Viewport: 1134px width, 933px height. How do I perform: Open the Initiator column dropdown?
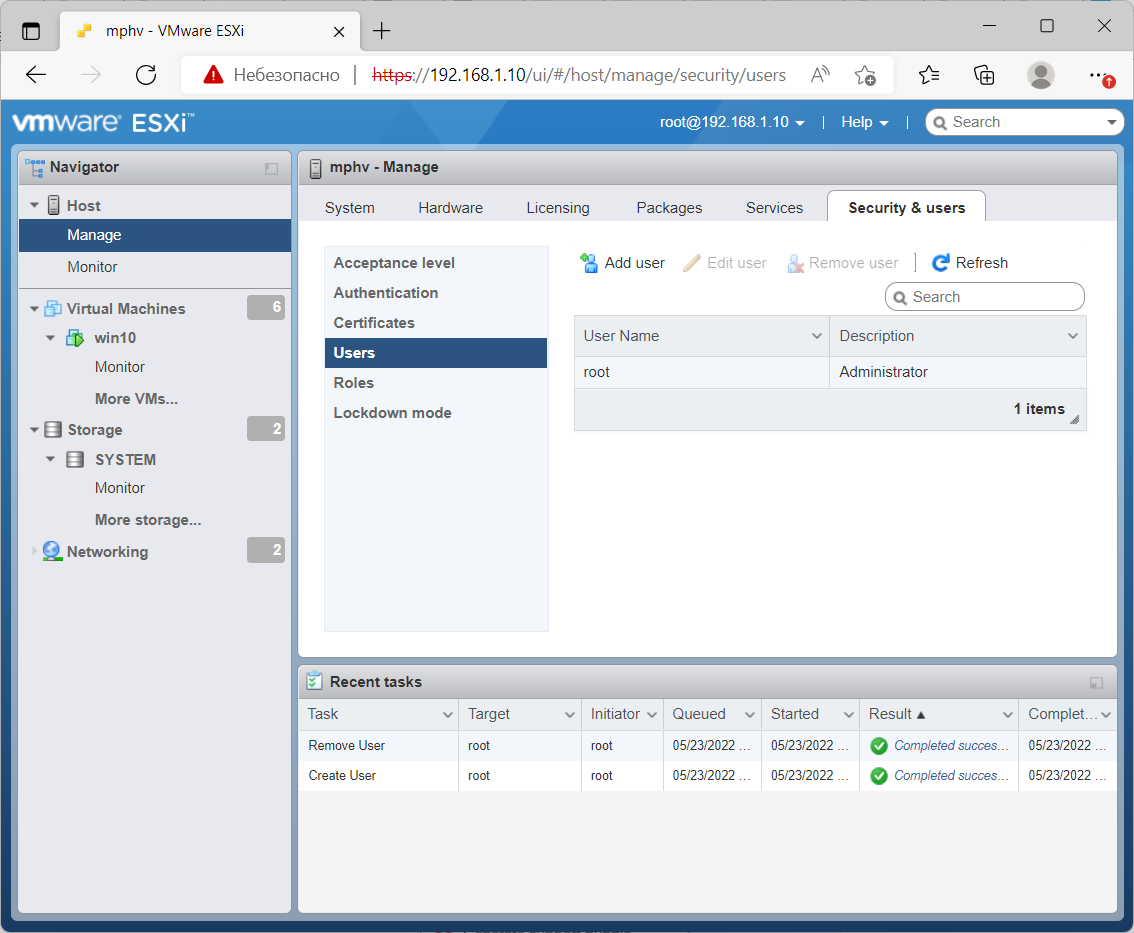pos(652,715)
